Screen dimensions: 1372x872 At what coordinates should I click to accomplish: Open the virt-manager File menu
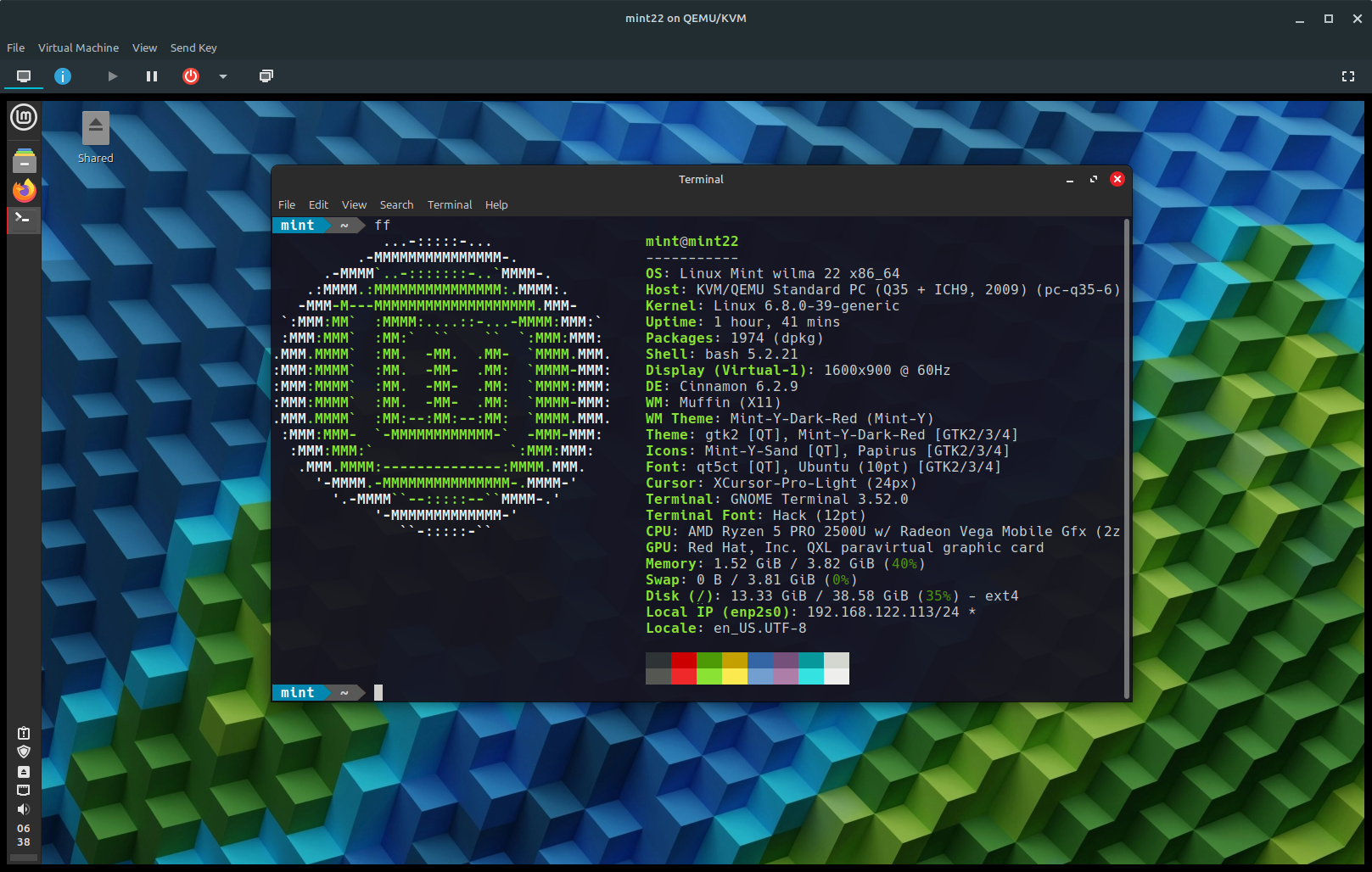coord(16,48)
